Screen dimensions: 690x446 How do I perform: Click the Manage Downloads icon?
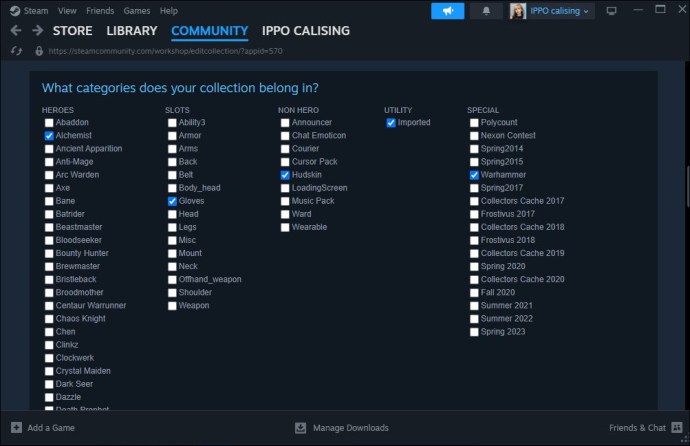(x=301, y=428)
